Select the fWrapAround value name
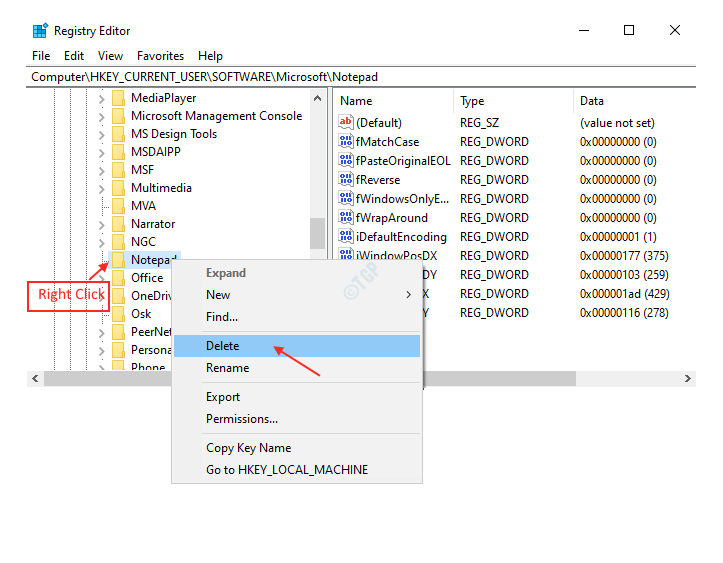The height and width of the screenshot is (563, 723). pyautogui.click(x=391, y=218)
